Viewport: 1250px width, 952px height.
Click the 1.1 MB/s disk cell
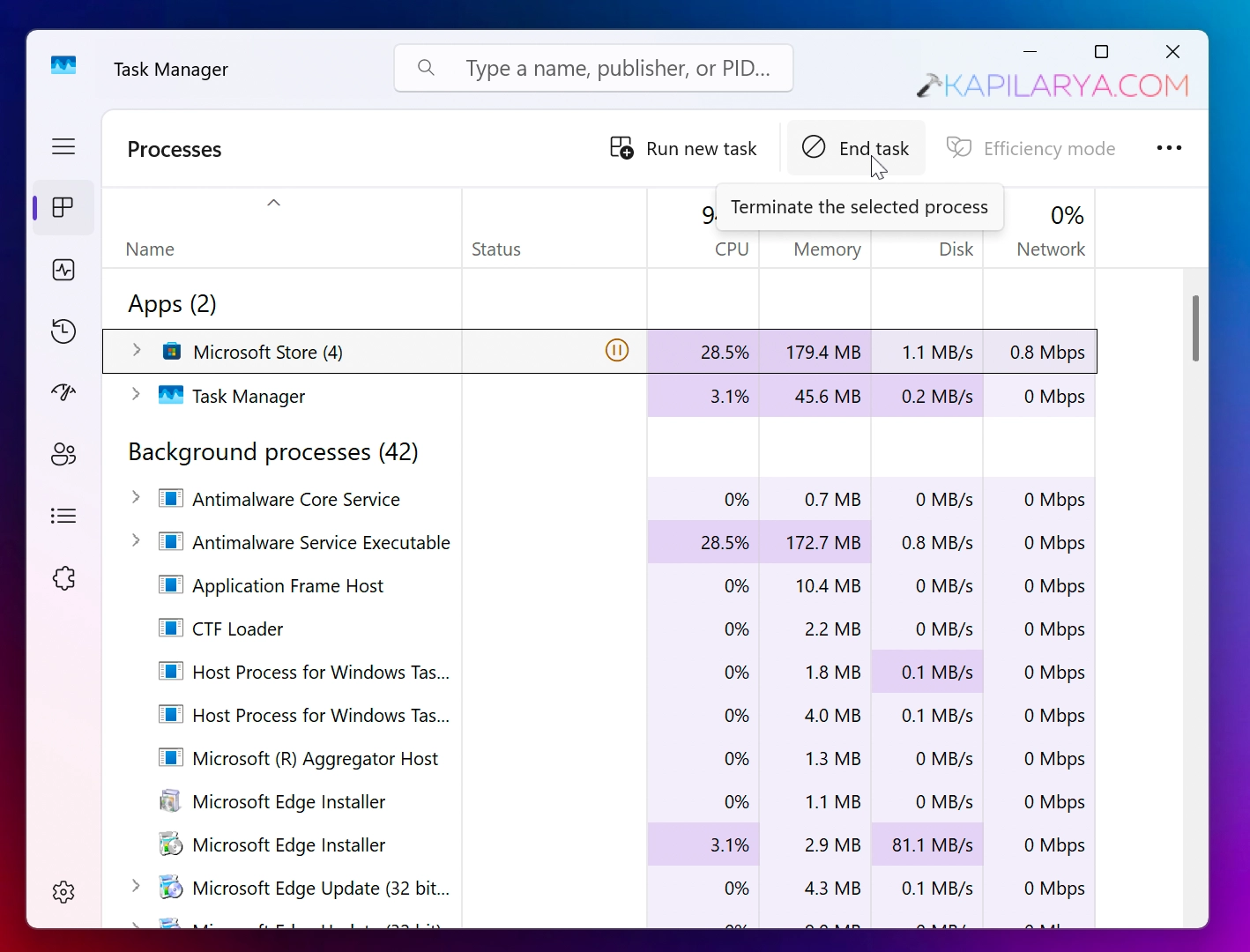(x=927, y=352)
